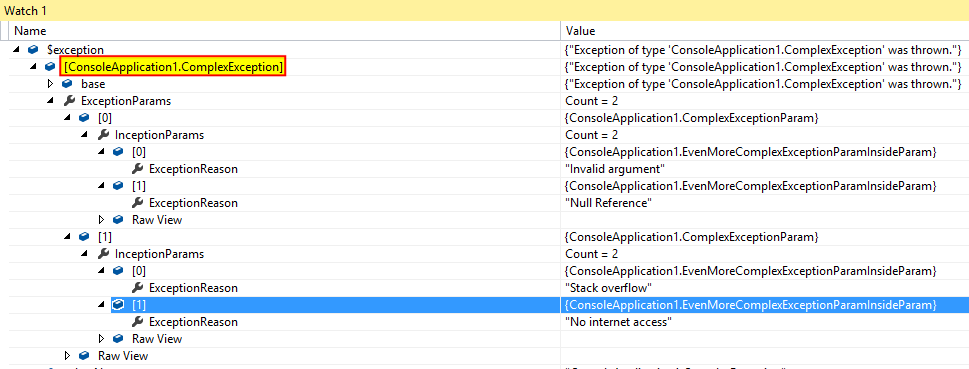Select the ExceptionReason name left of "Invalid argument"
Image resolution: width=969 pixels, height=369 pixels.
pyautogui.click(x=193, y=169)
